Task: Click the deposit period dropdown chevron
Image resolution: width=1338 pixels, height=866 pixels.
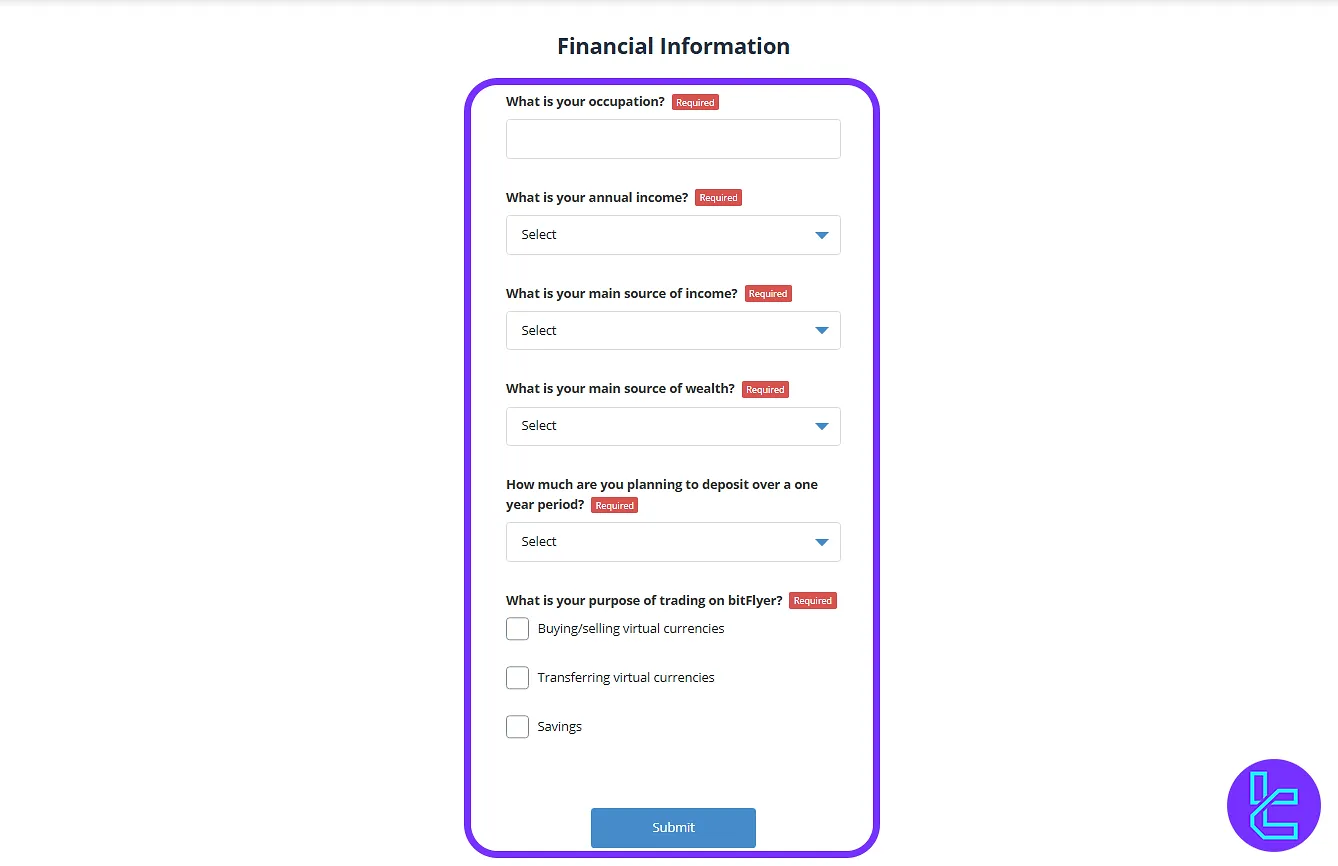Action: click(x=822, y=541)
